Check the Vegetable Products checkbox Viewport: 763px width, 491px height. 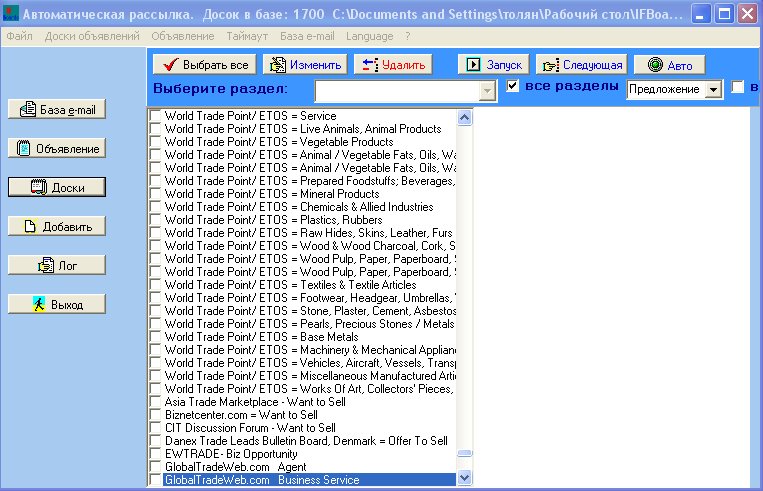[x=155, y=142]
